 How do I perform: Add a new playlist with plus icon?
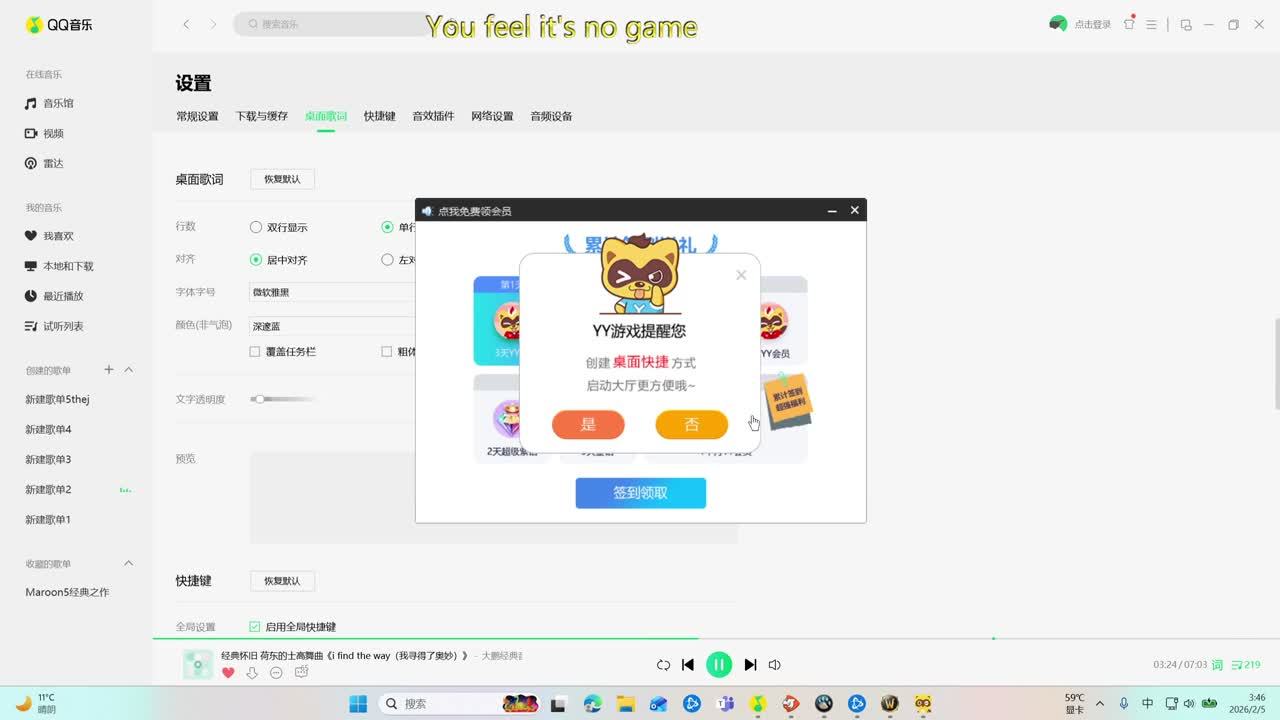coord(109,370)
